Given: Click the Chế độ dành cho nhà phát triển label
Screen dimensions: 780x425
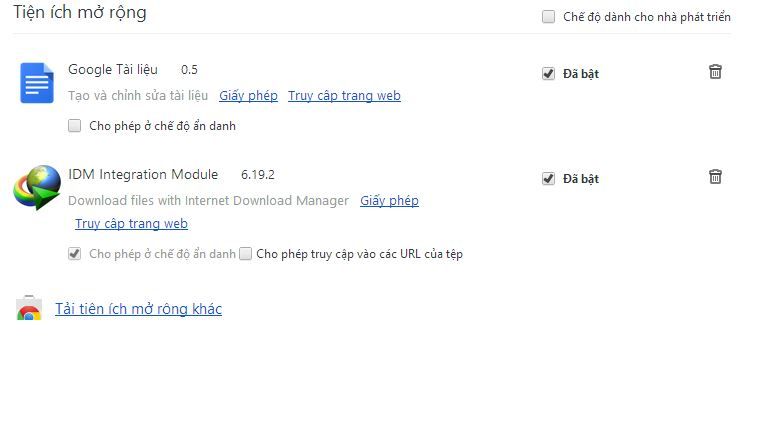Looking at the screenshot, I should click(647, 17).
